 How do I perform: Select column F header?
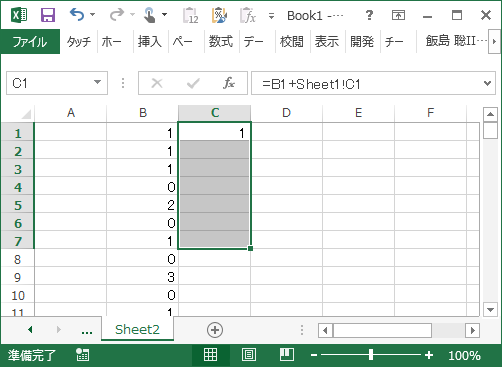point(431,113)
